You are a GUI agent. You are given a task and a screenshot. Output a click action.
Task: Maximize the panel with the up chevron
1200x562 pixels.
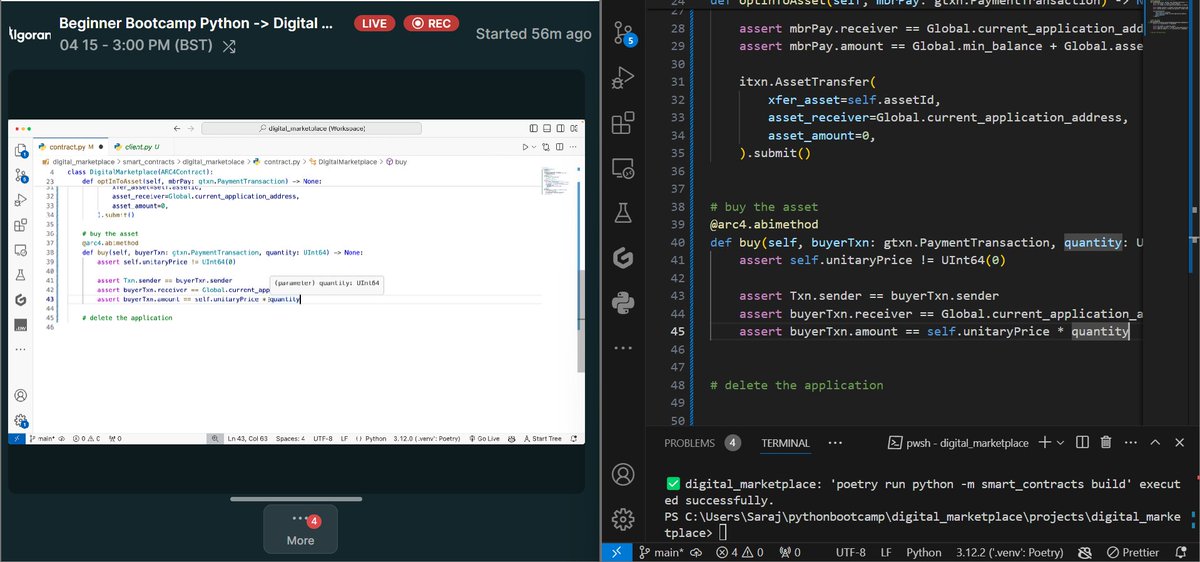coord(1154,442)
